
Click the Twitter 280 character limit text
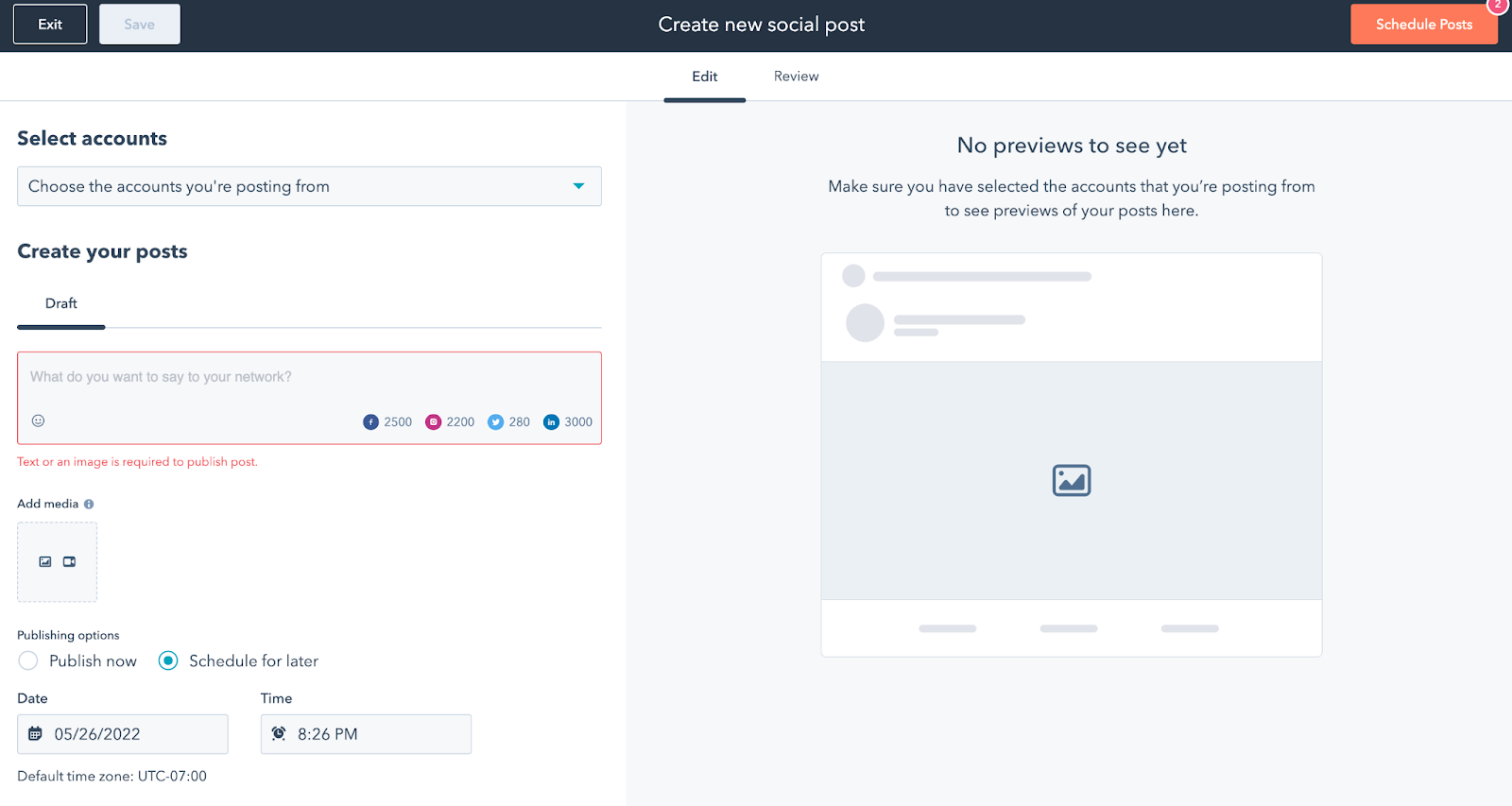pos(520,422)
